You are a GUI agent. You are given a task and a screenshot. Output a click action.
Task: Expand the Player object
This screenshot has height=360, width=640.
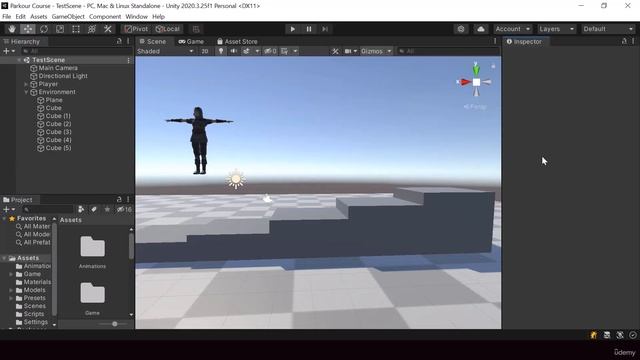pyautogui.click(x=27, y=84)
